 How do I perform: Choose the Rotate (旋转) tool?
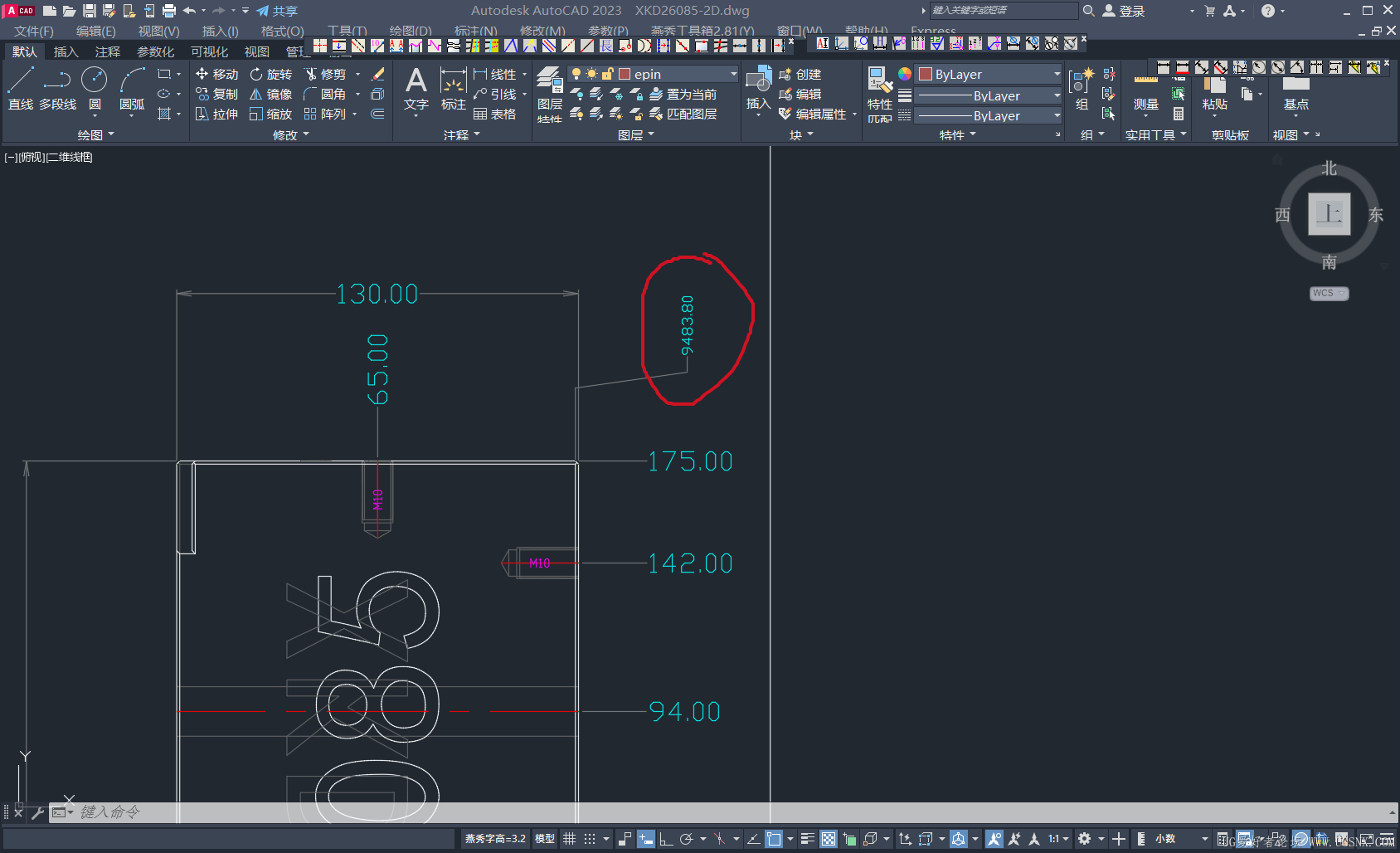pyautogui.click(x=271, y=74)
